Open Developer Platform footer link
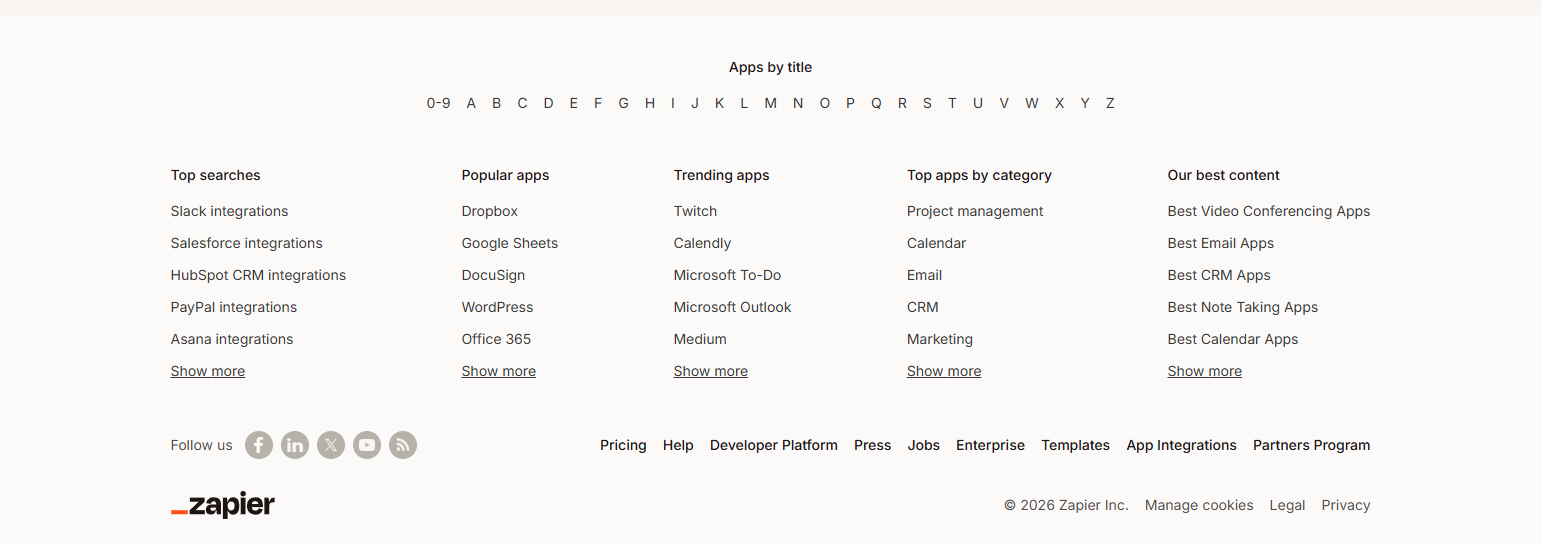 [x=774, y=445]
